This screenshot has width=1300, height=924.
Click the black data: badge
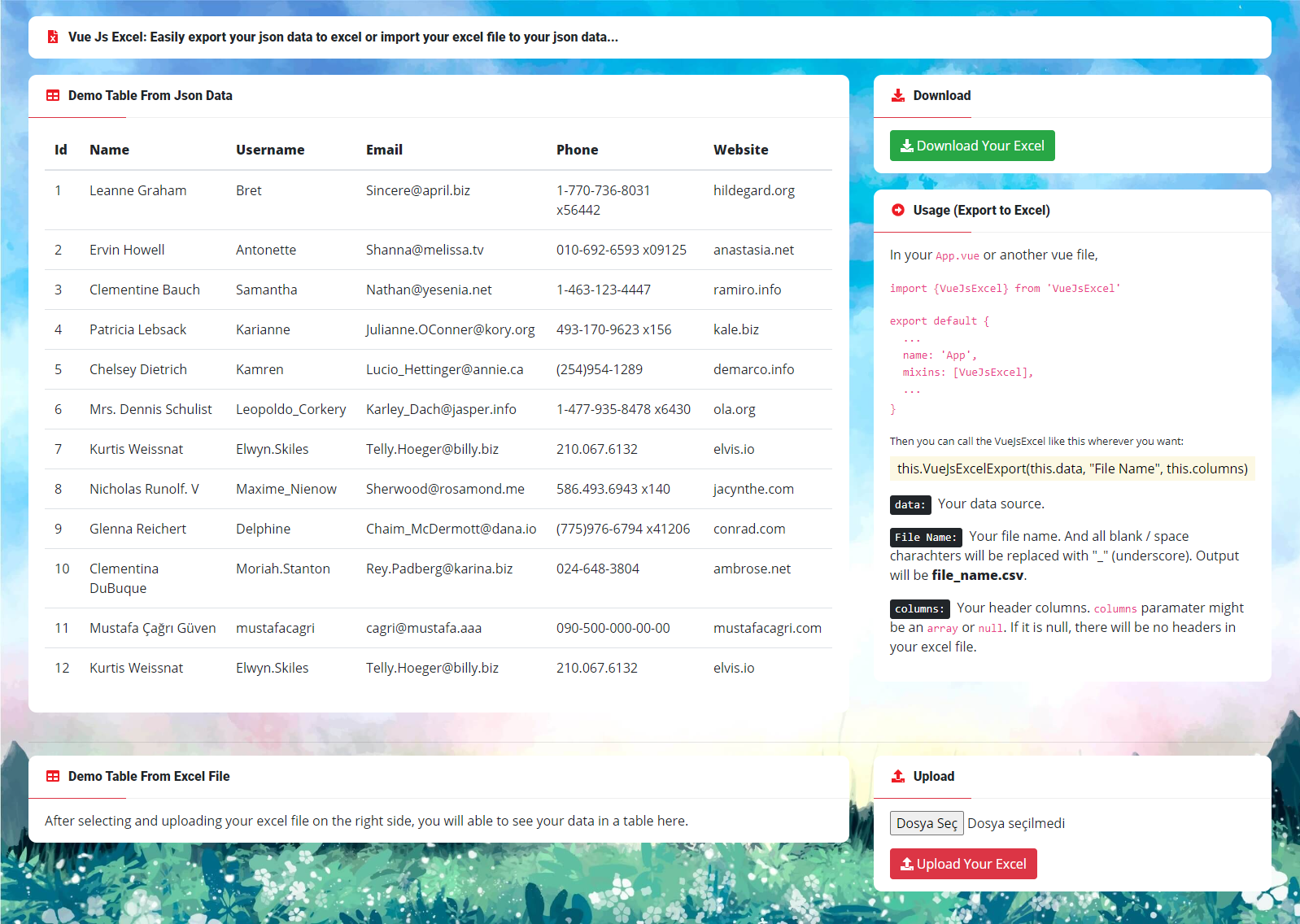(x=910, y=505)
